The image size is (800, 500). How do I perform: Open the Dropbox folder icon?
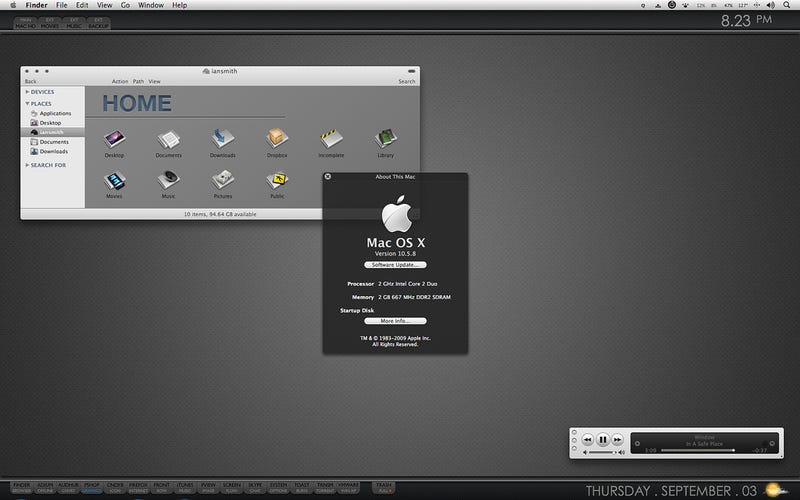point(277,139)
